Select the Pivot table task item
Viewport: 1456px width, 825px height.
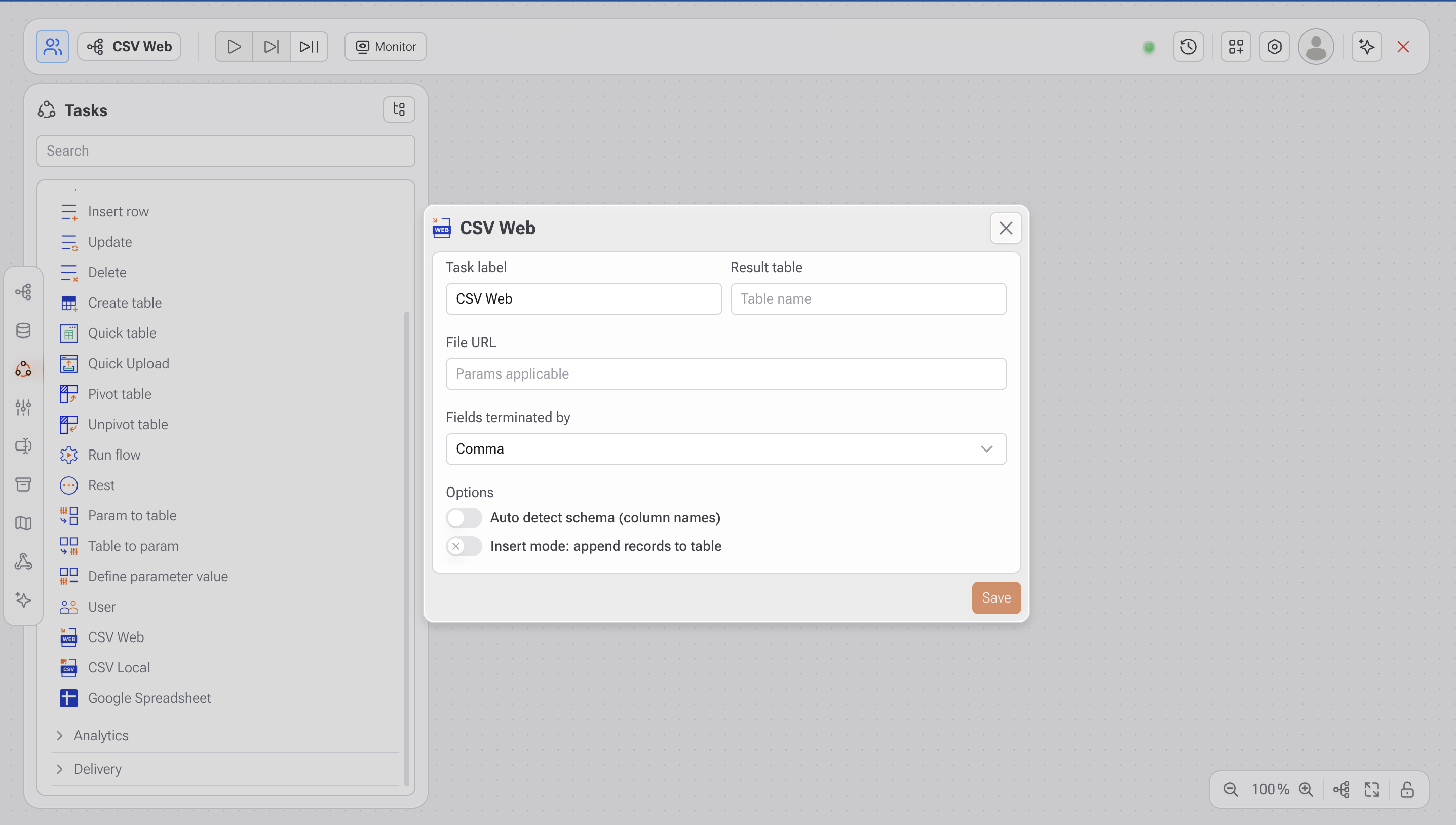tap(120, 394)
